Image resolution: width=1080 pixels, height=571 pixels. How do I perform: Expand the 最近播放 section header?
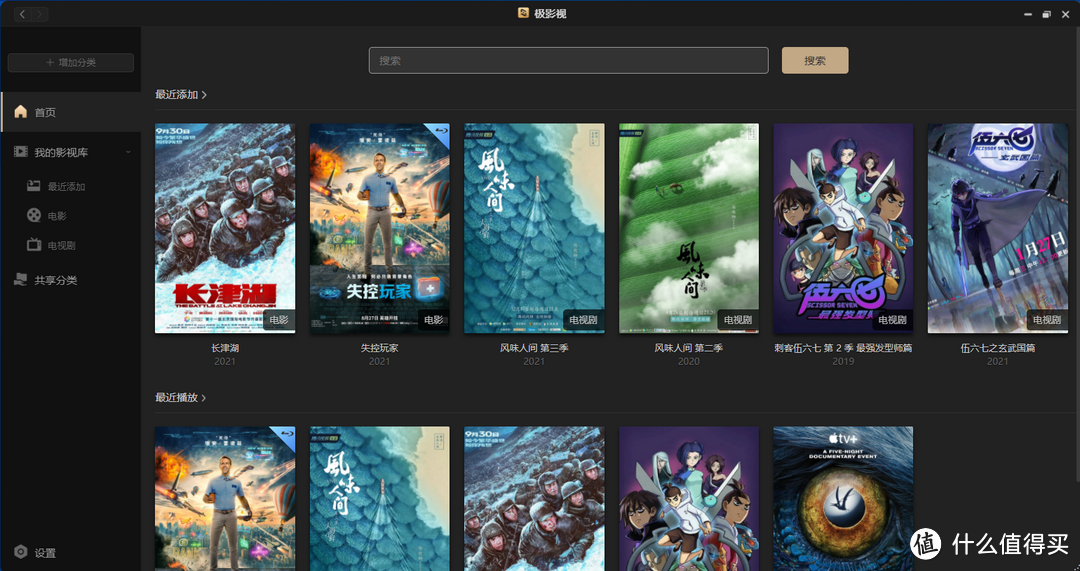click(181, 398)
